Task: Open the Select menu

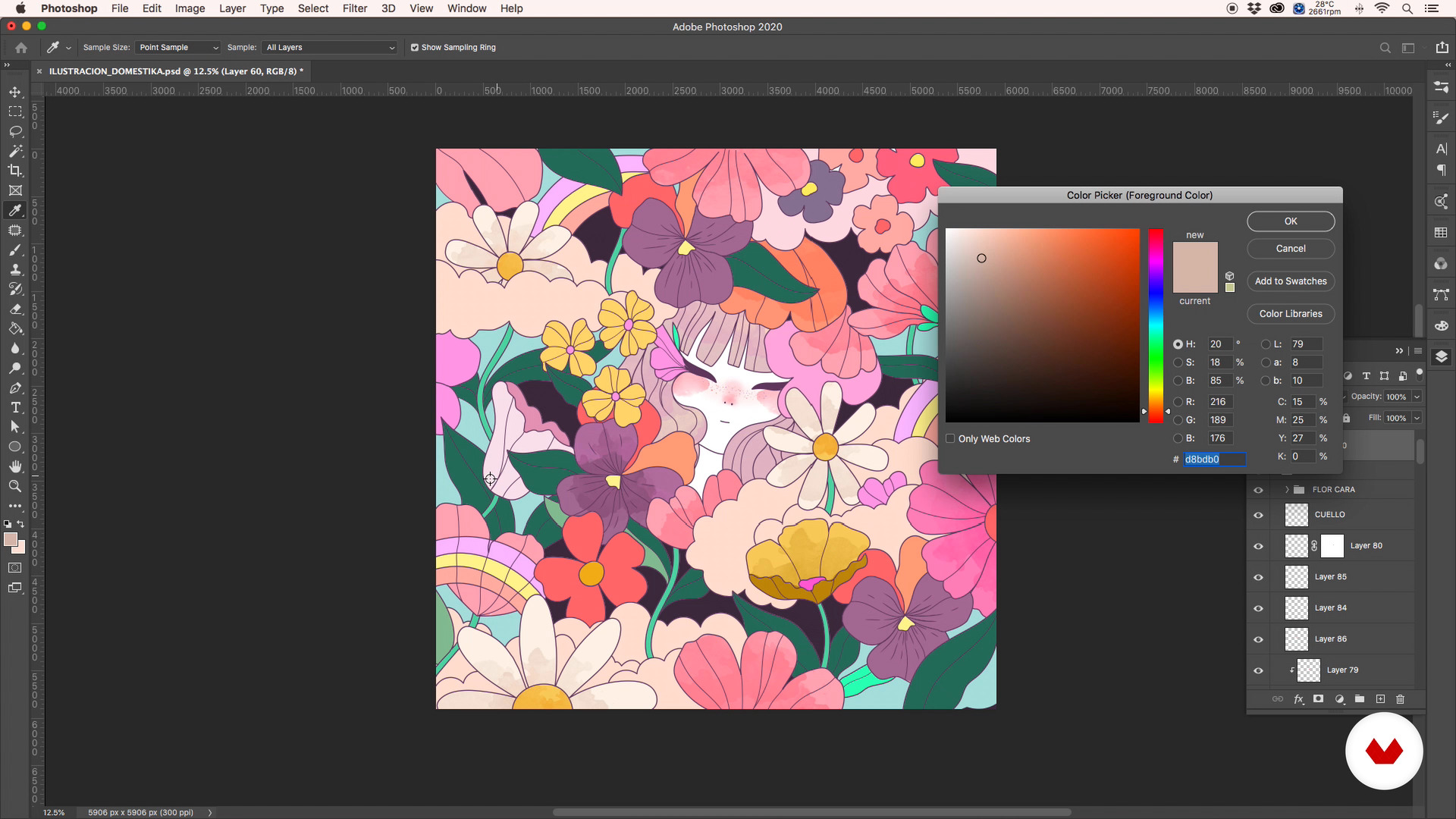Action: coord(312,8)
